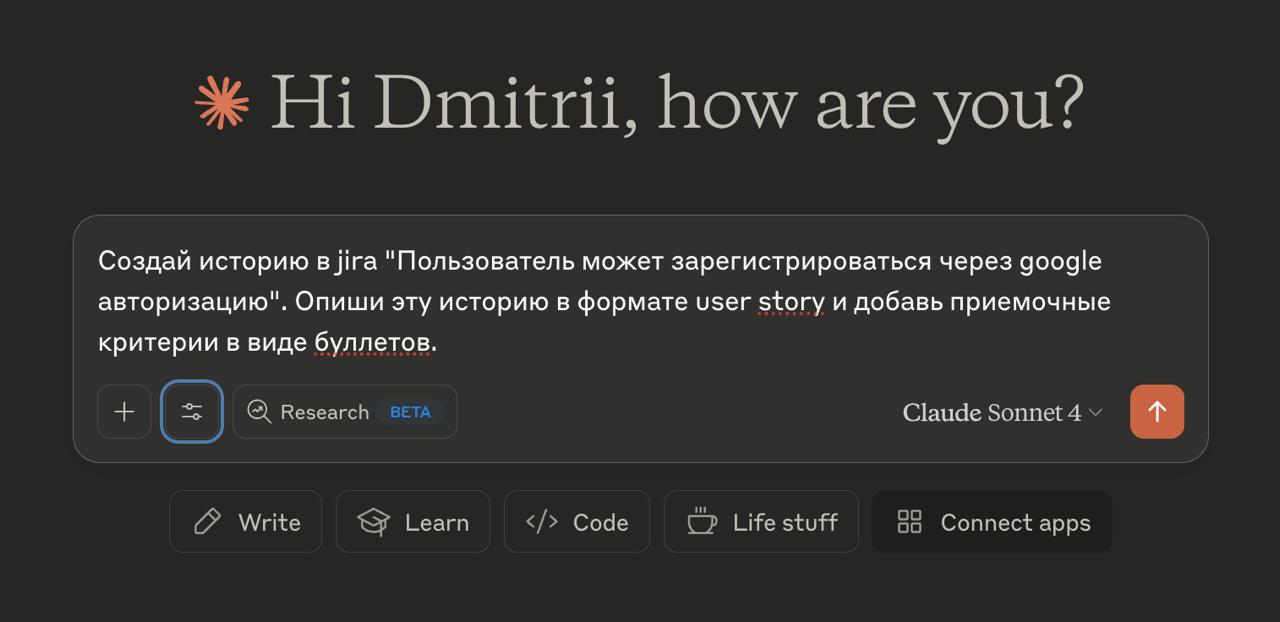Click the Life stuff shortcut
The width and height of the screenshot is (1280, 622).
761,521
